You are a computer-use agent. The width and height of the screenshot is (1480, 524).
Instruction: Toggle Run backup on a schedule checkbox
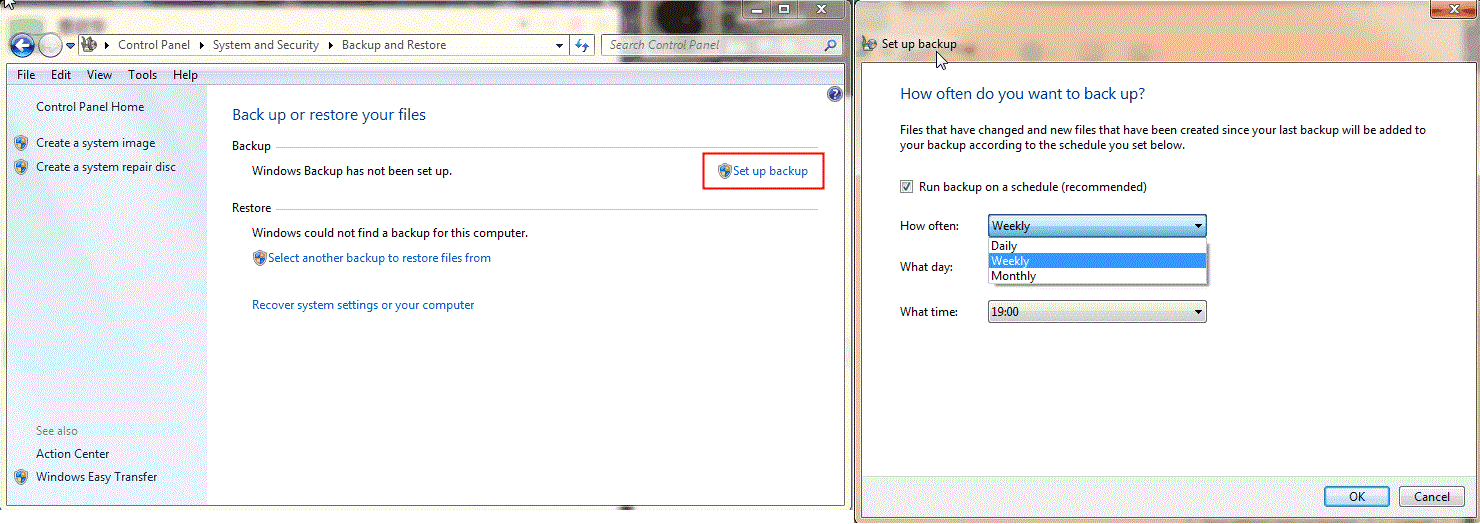tap(906, 187)
